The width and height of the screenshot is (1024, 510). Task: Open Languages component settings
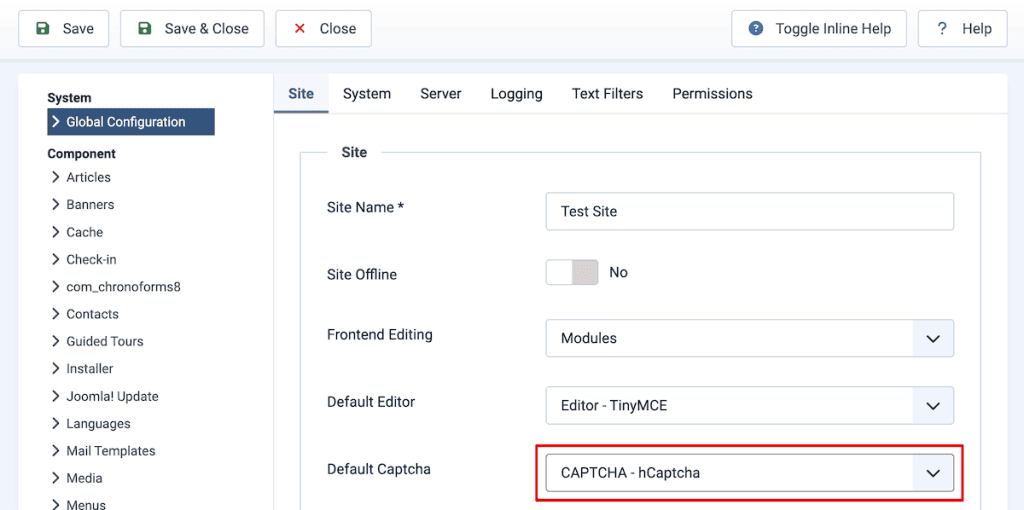coord(91,424)
